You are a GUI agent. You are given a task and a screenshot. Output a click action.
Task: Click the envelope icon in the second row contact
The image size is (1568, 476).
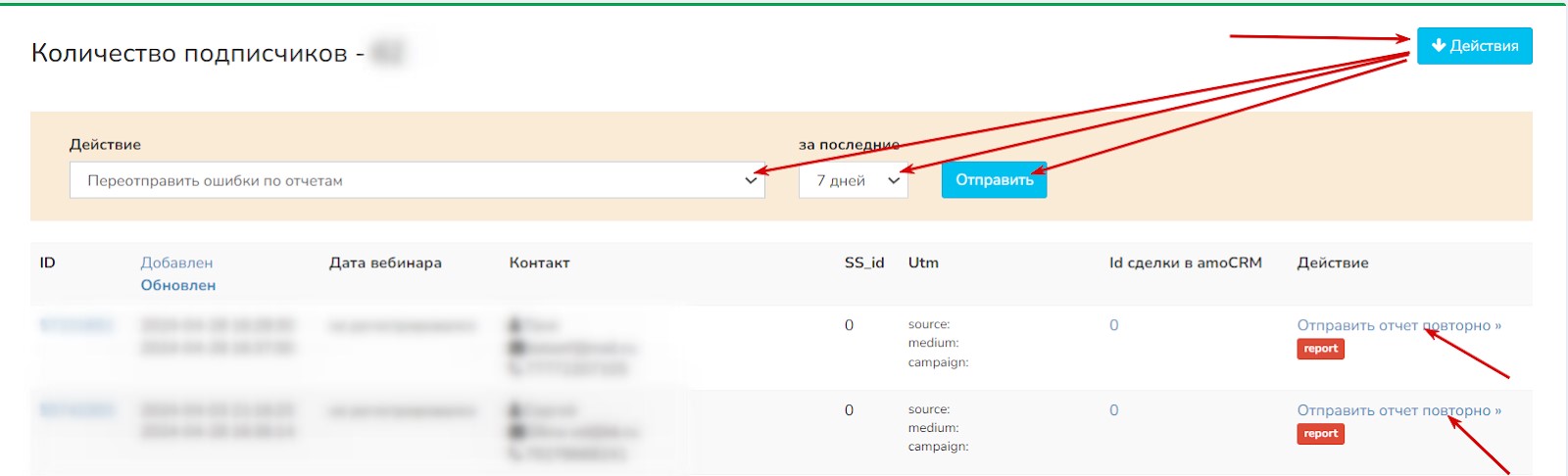click(x=515, y=432)
